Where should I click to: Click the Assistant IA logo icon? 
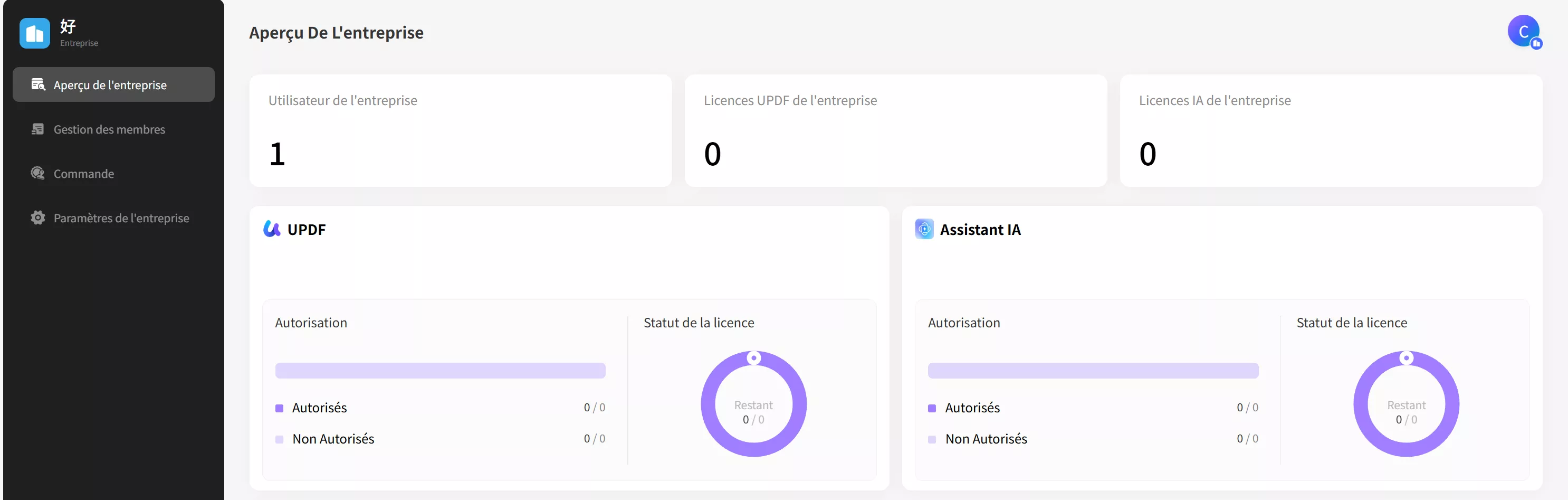(924, 229)
